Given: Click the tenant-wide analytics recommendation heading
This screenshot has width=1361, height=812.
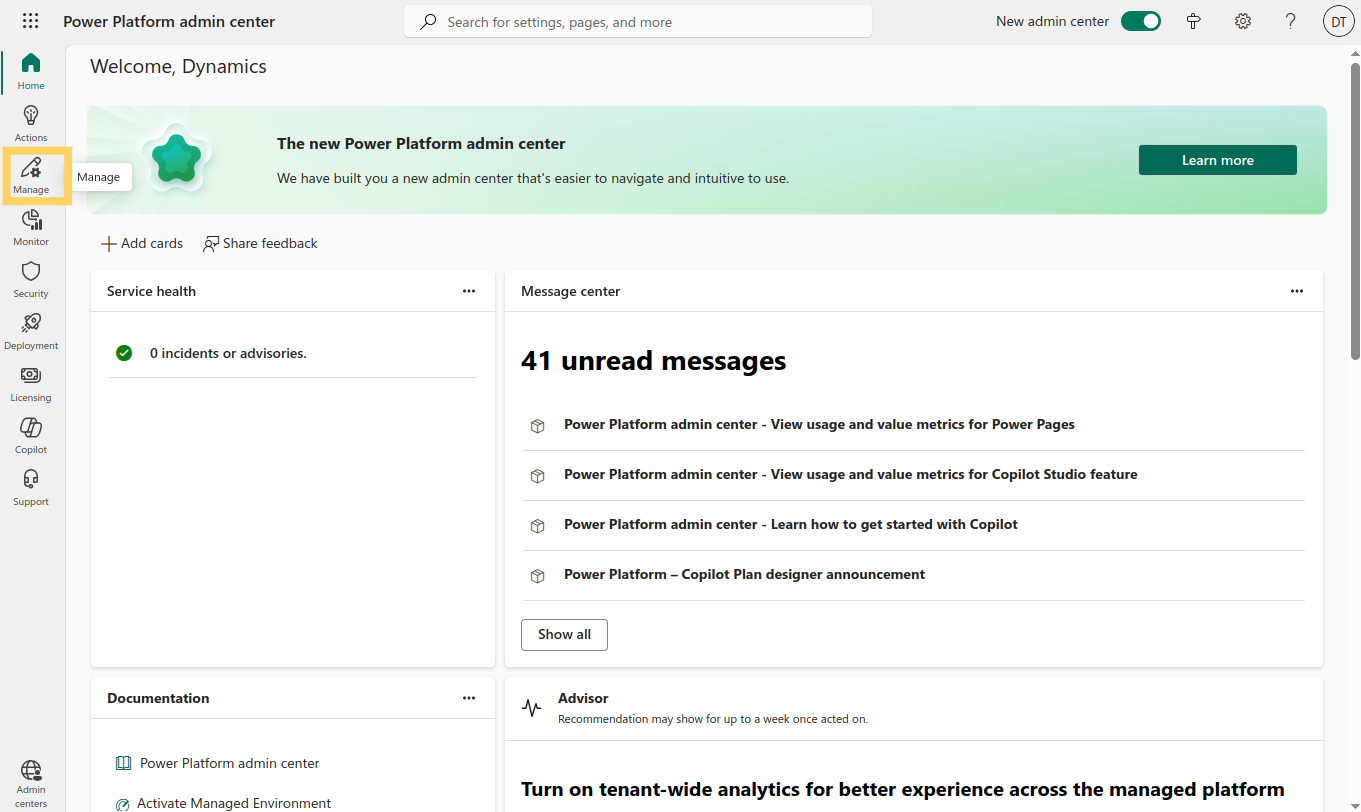Looking at the screenshot, I should pyautogui.click(x=903, y=790).
